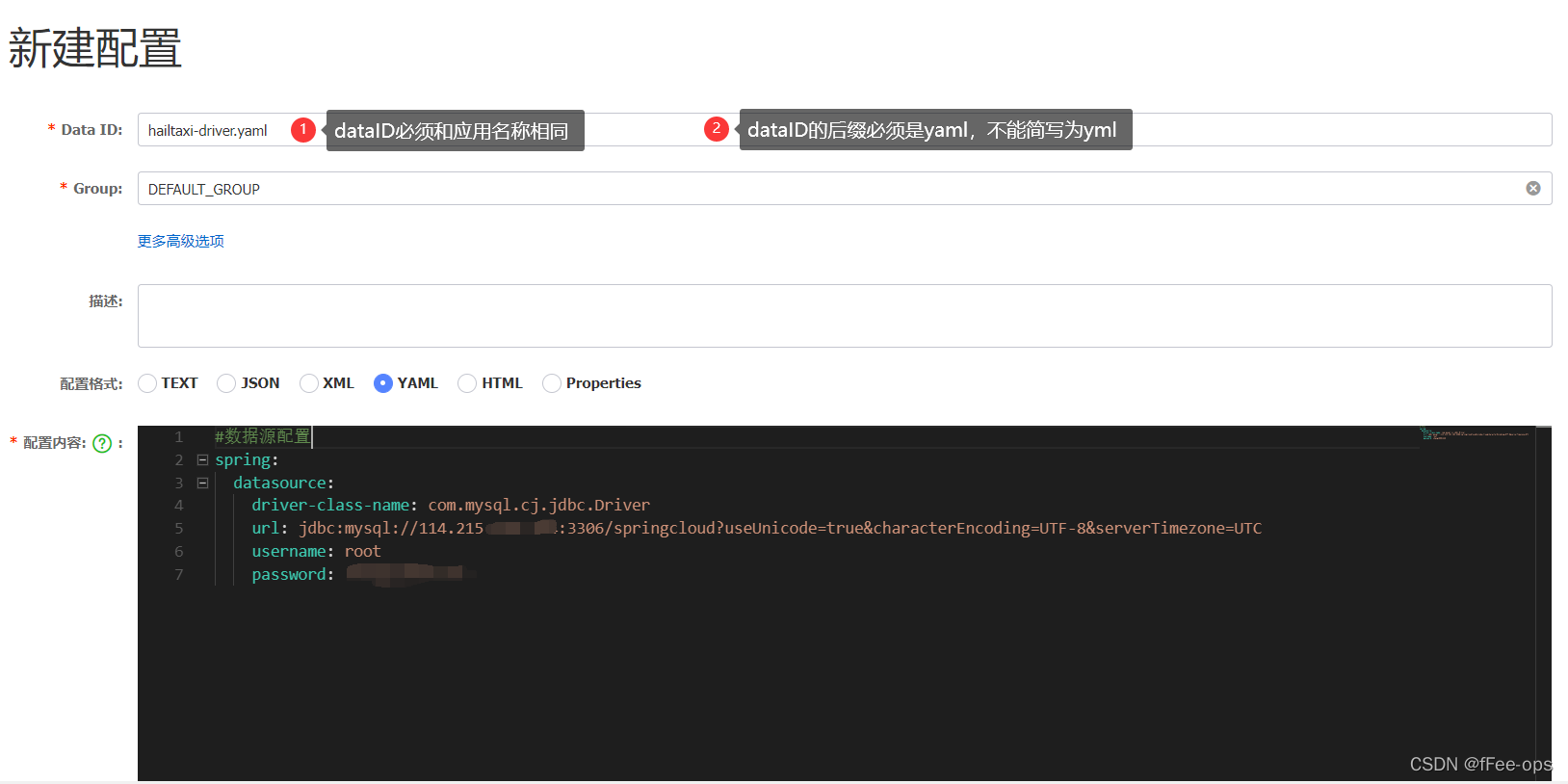Click the 'username: root' line

[x=316, y=551]
